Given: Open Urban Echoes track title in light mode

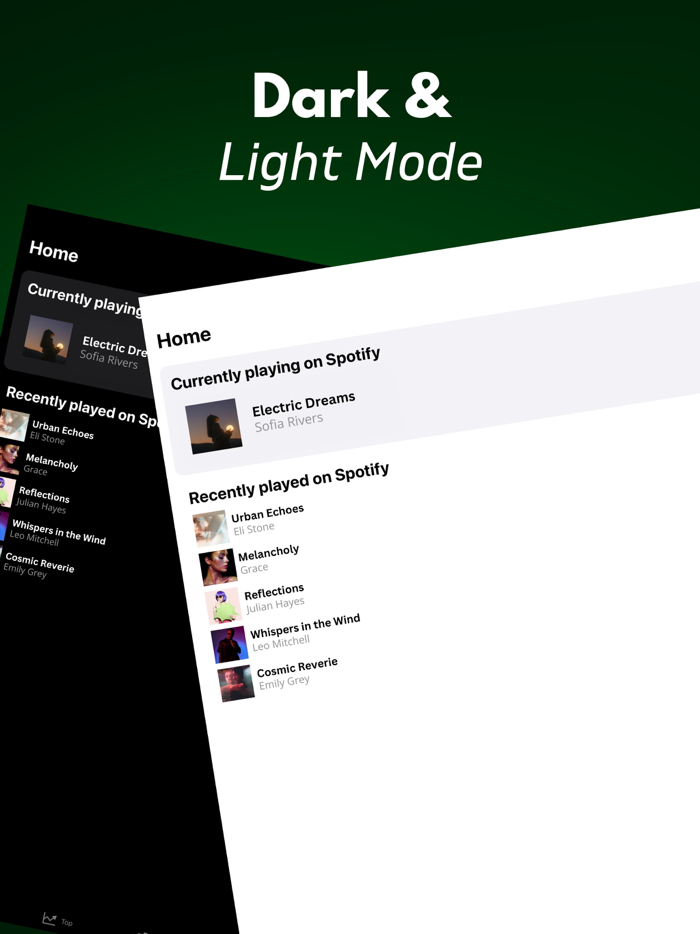Looking at the screenshot, I should 267,513.
